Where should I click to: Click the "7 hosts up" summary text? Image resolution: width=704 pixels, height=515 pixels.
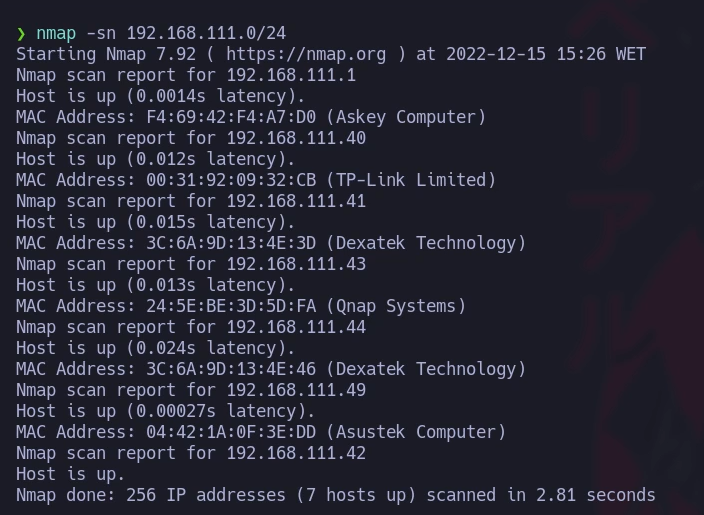[386, 495]
